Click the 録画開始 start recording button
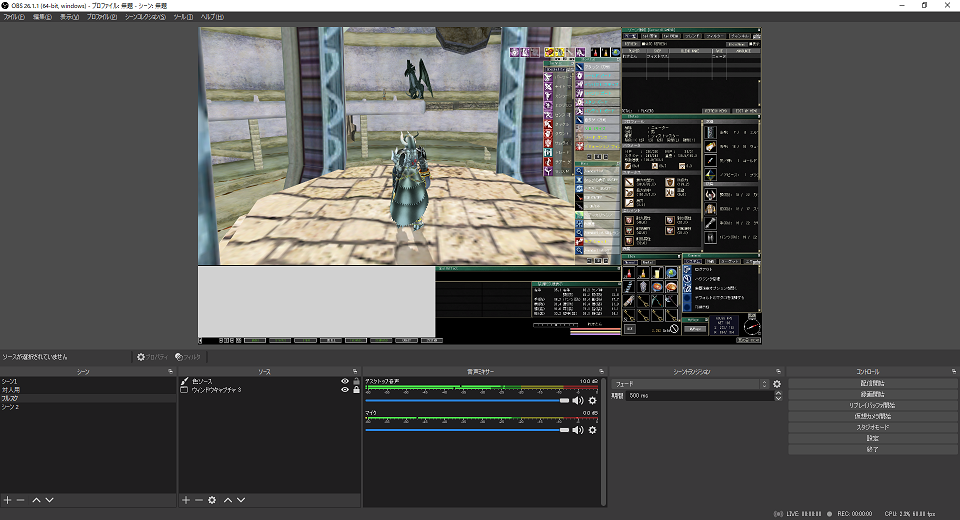This screenshot has height=520, width=960. (x=873, y=394)
